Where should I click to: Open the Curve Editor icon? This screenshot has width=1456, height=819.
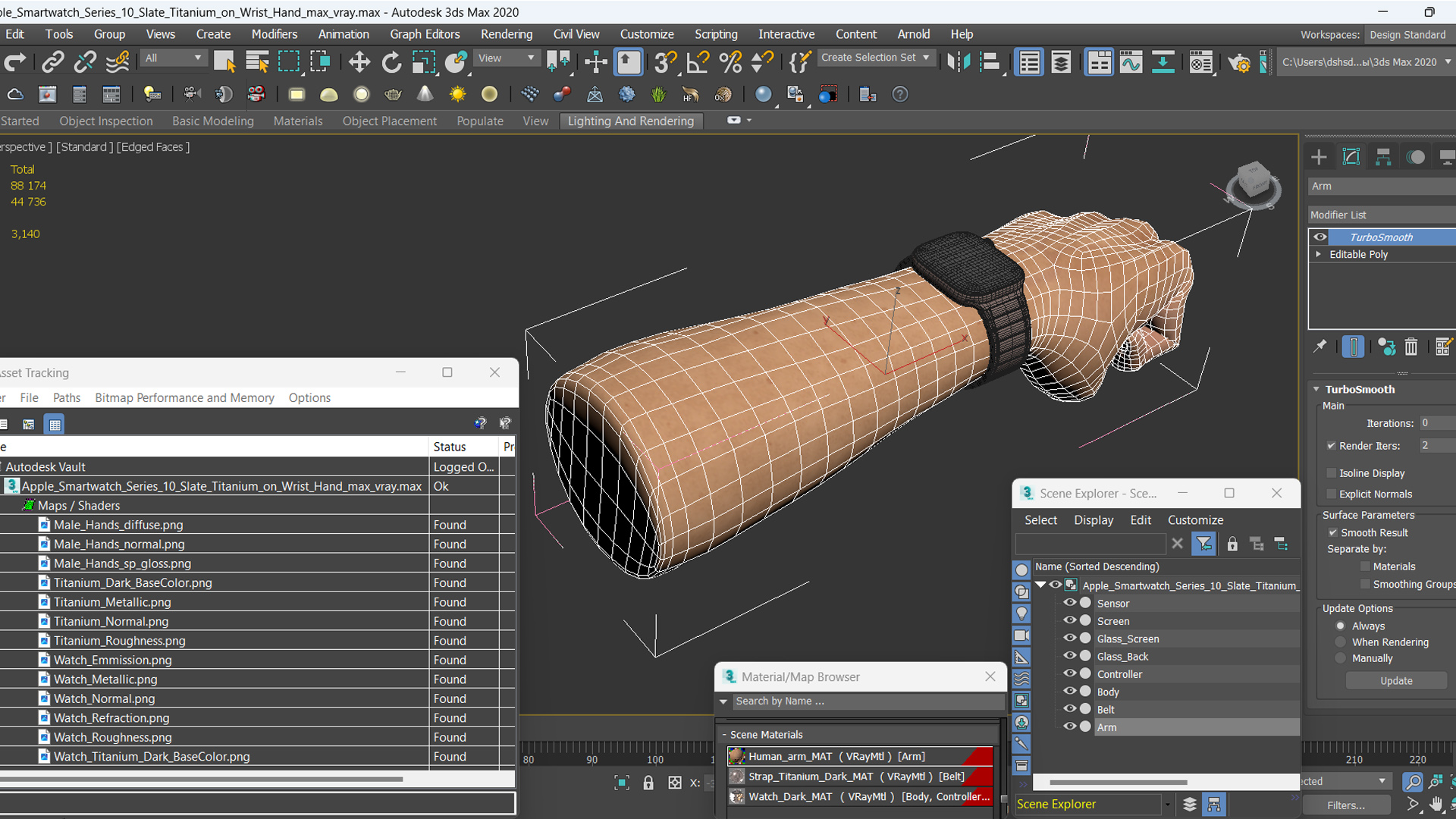tap(1131, 61)
